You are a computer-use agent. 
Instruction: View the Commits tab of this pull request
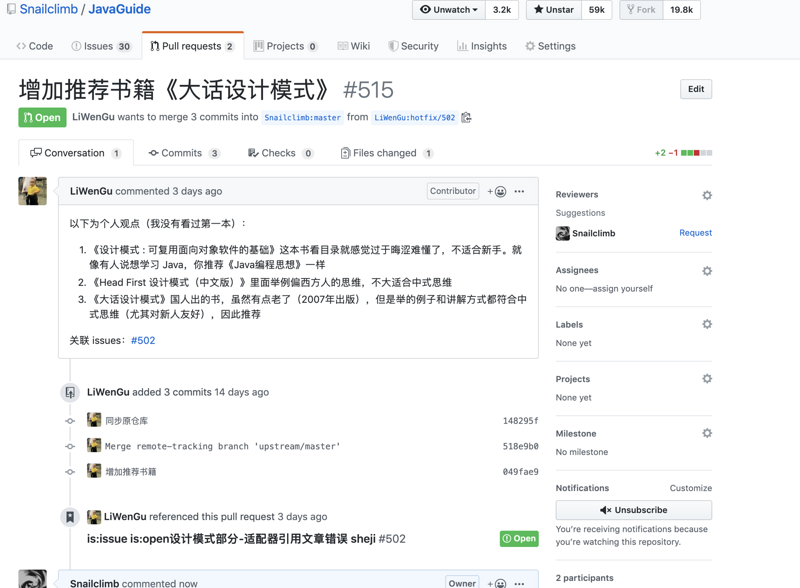click(x=184, y=152)
